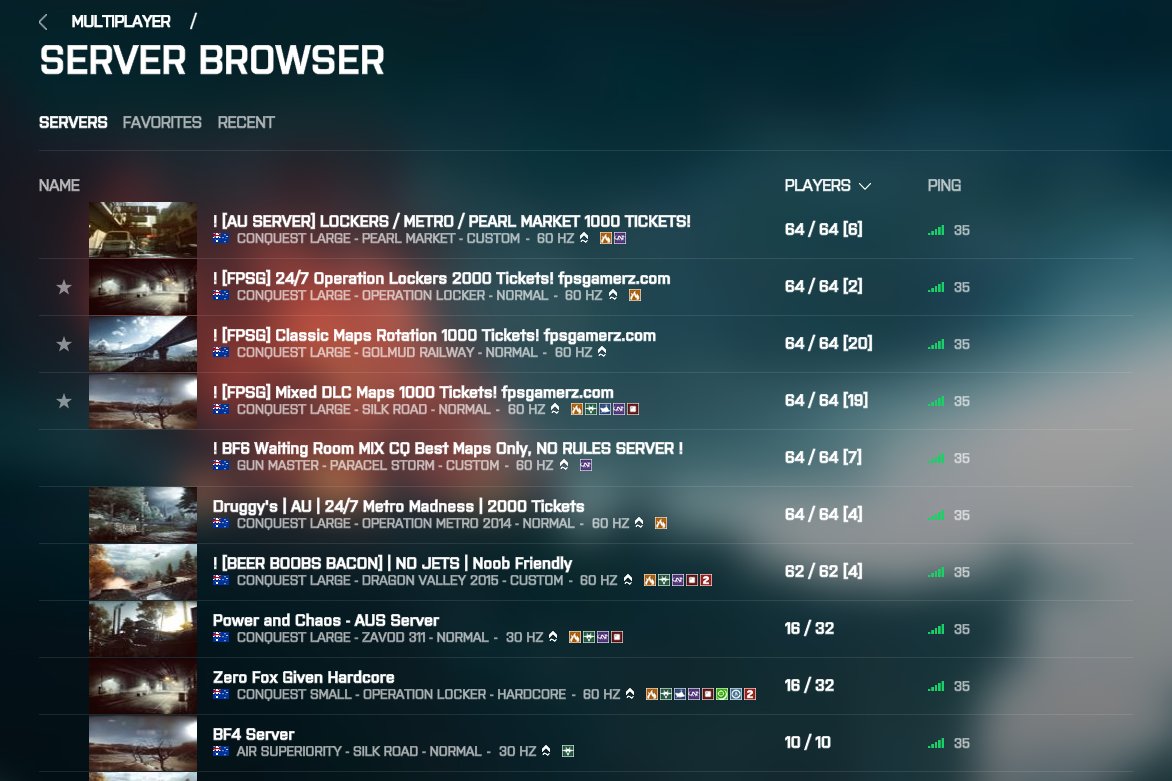Select the 'BF6 Waiting Room MIX CQ' server
The width and height of the screenshot is (1172, 781).
click(586, 458)
